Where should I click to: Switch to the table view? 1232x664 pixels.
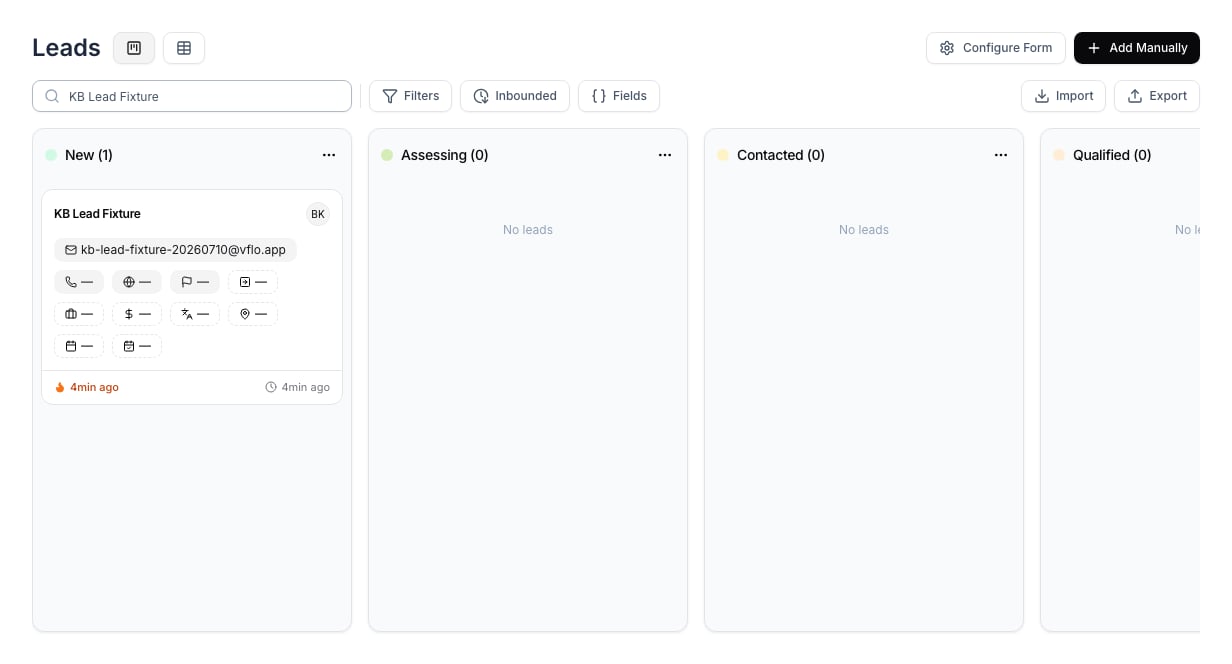point(184,48)
